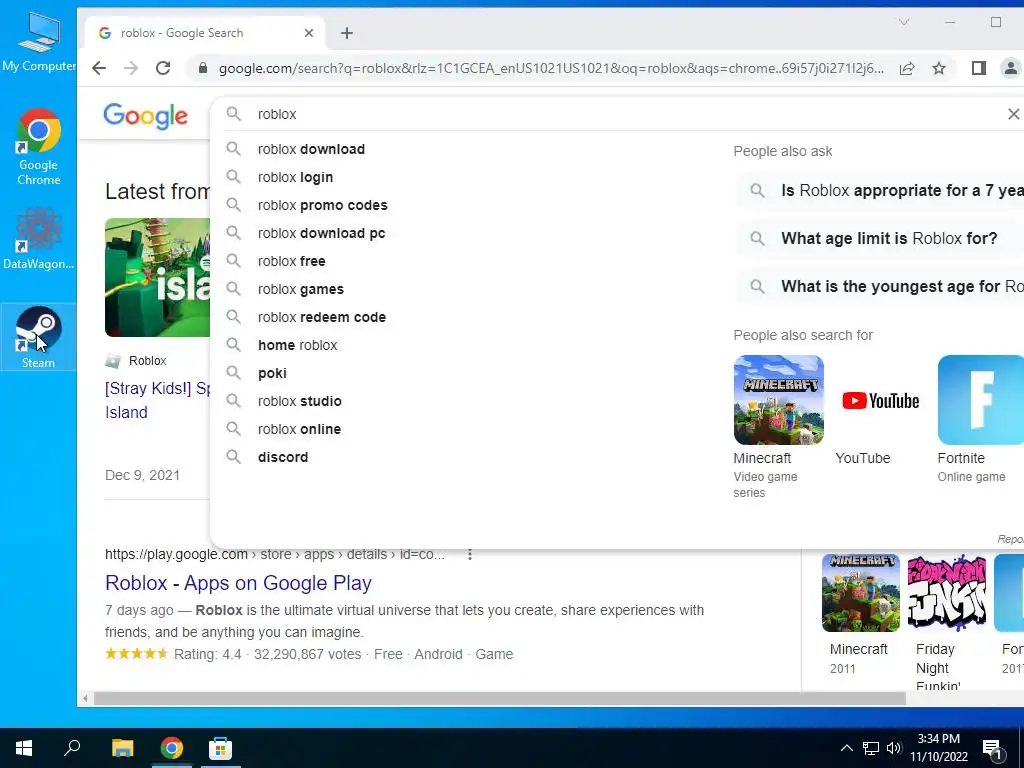Click into the roblox search field
The width and height of the screenshot is (1024, 768).
[x=614, y=114]
